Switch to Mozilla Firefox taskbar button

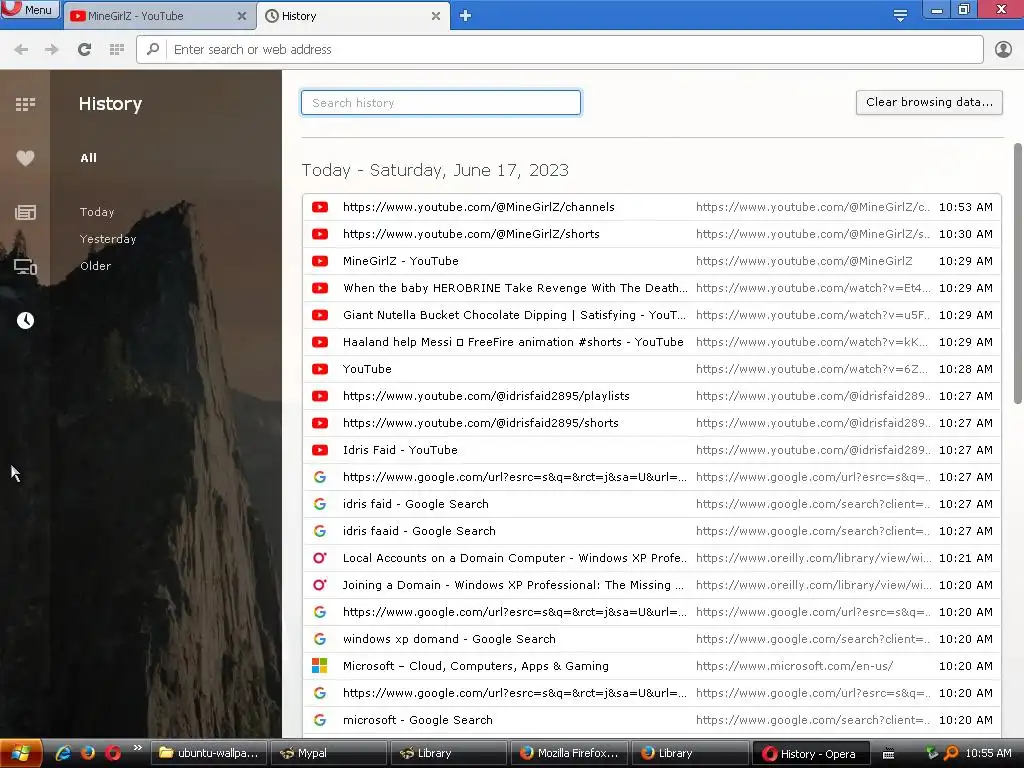tap(569, 753)
